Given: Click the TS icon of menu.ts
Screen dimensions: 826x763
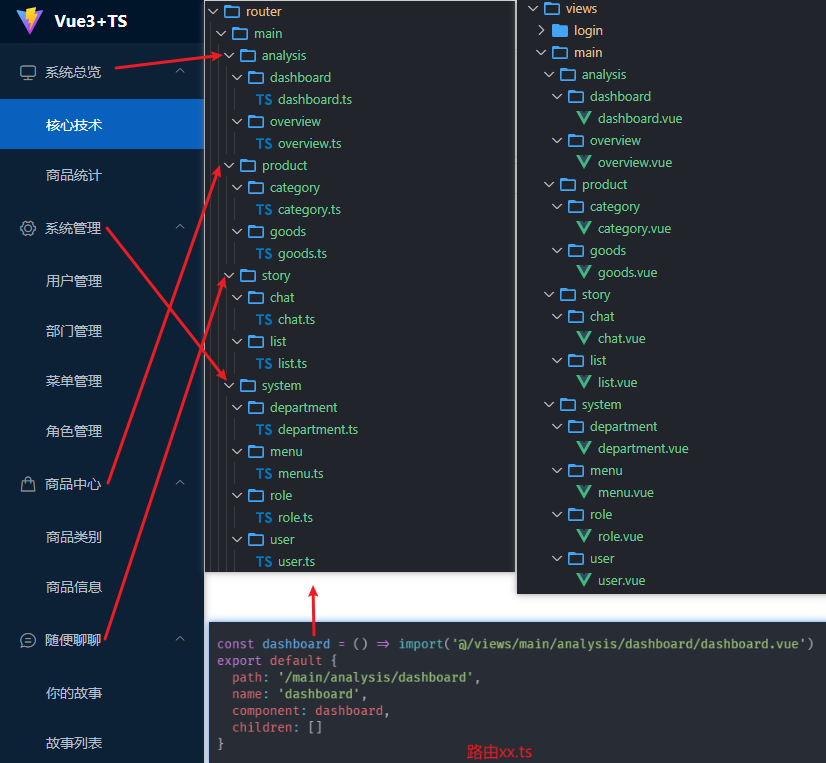Looking at the screenshot, I should click(264, 474).
